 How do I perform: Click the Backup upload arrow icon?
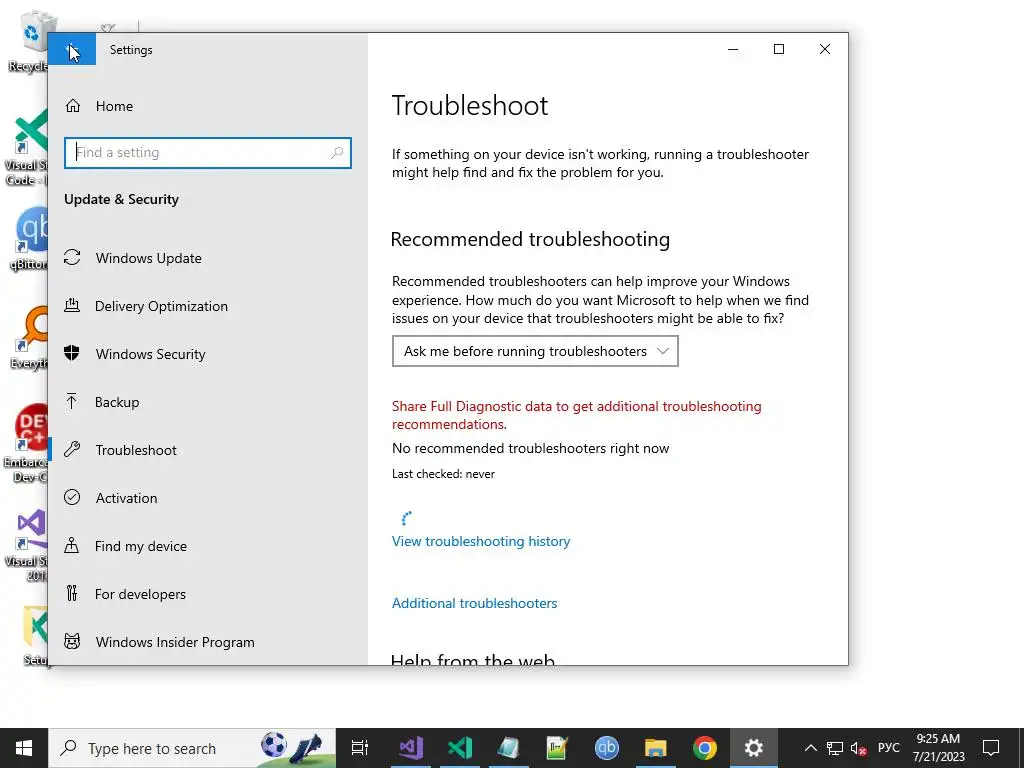[x=72, y=401]
